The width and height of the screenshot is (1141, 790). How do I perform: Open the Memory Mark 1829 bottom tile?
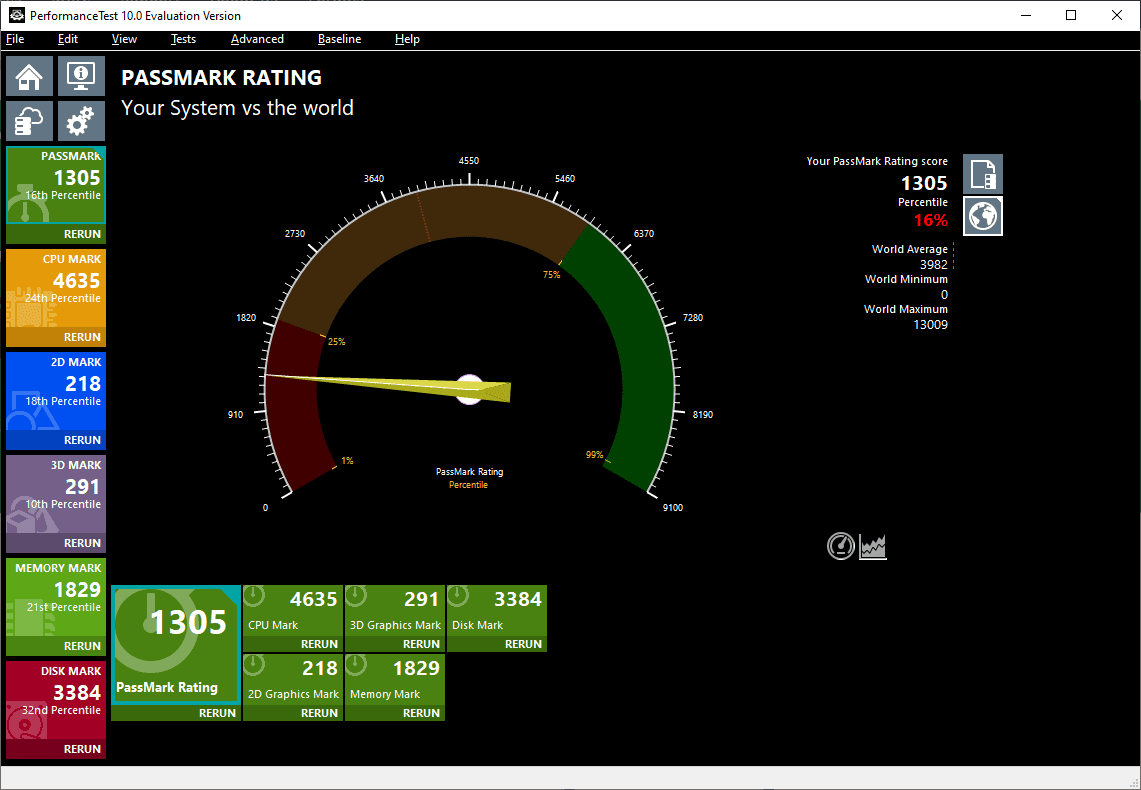(x=394, y=680)
